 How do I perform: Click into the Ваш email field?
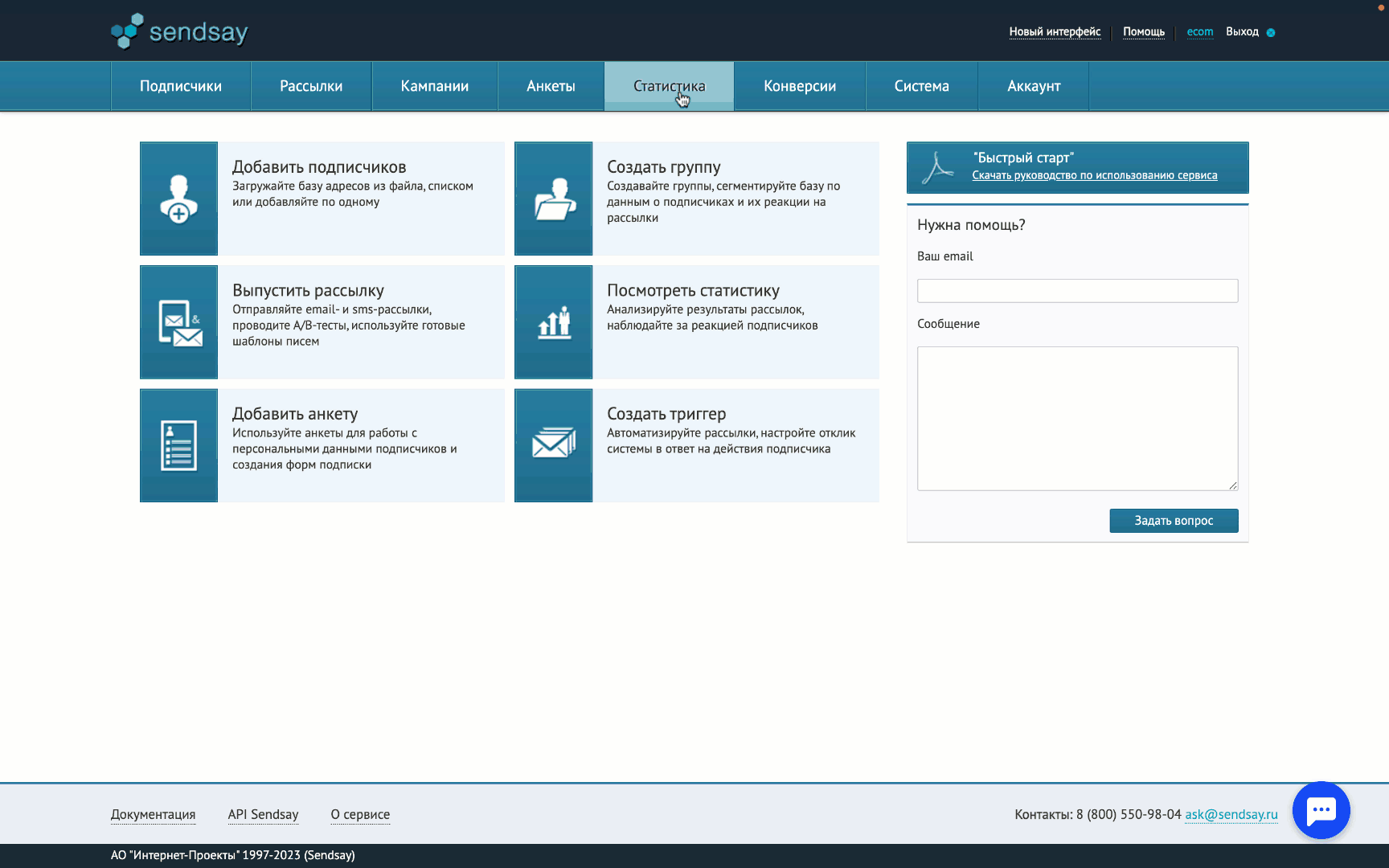click(1077, 291)
